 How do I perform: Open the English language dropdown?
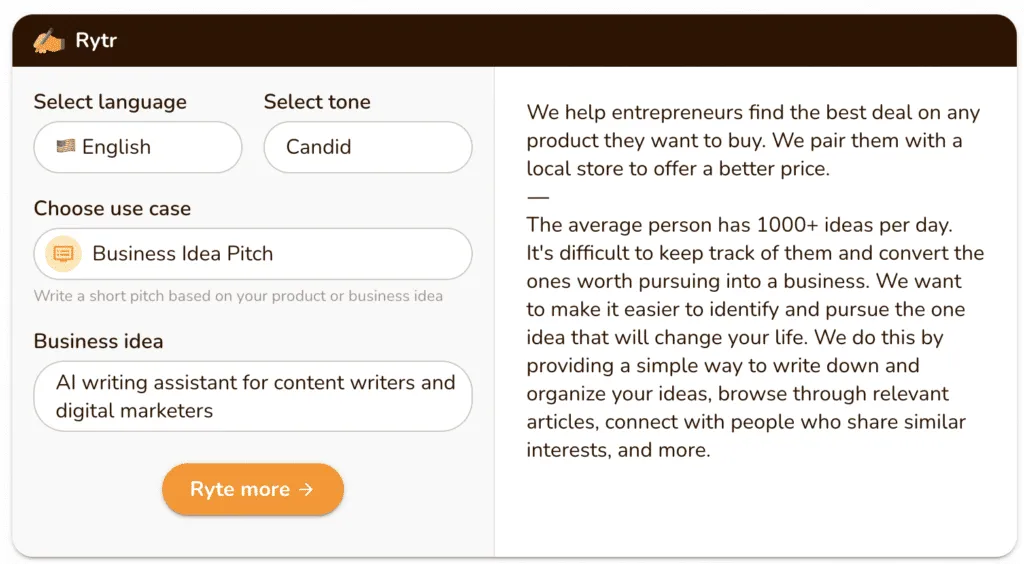pos(138,147)
